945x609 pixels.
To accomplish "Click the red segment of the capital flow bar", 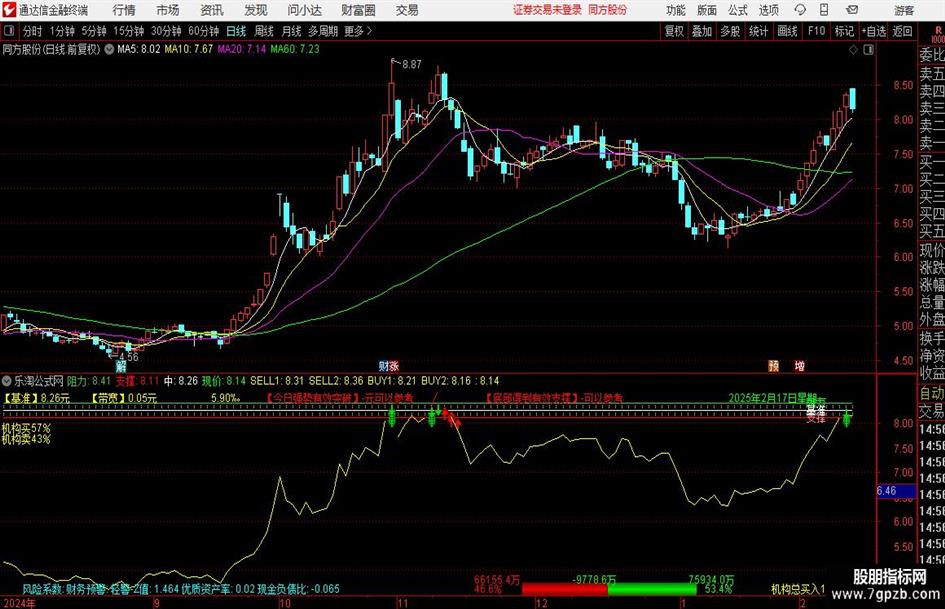I will [x=564, y=589].
